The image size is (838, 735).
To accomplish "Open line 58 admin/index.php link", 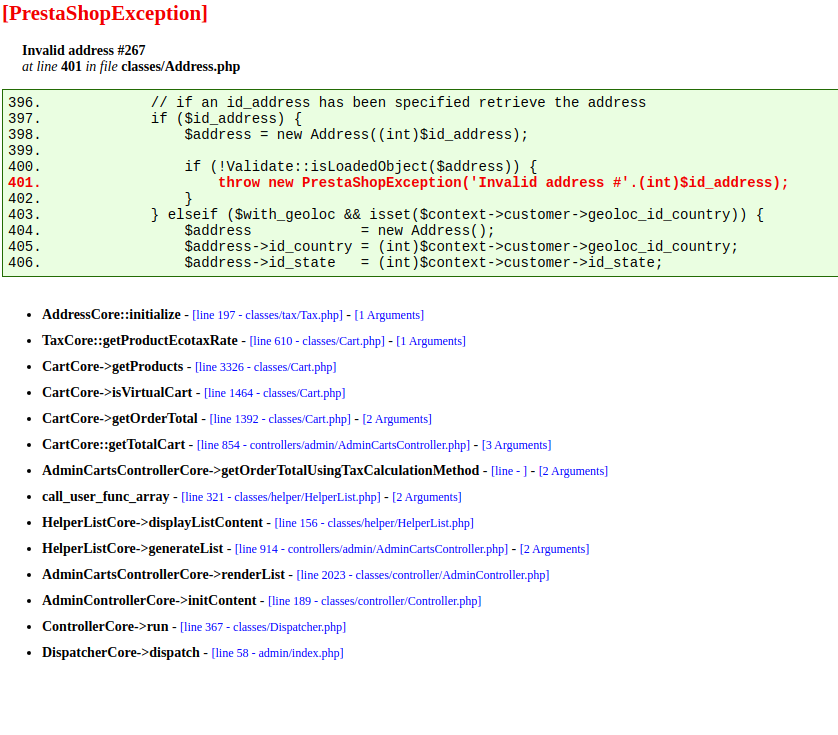I will (277, 653).
